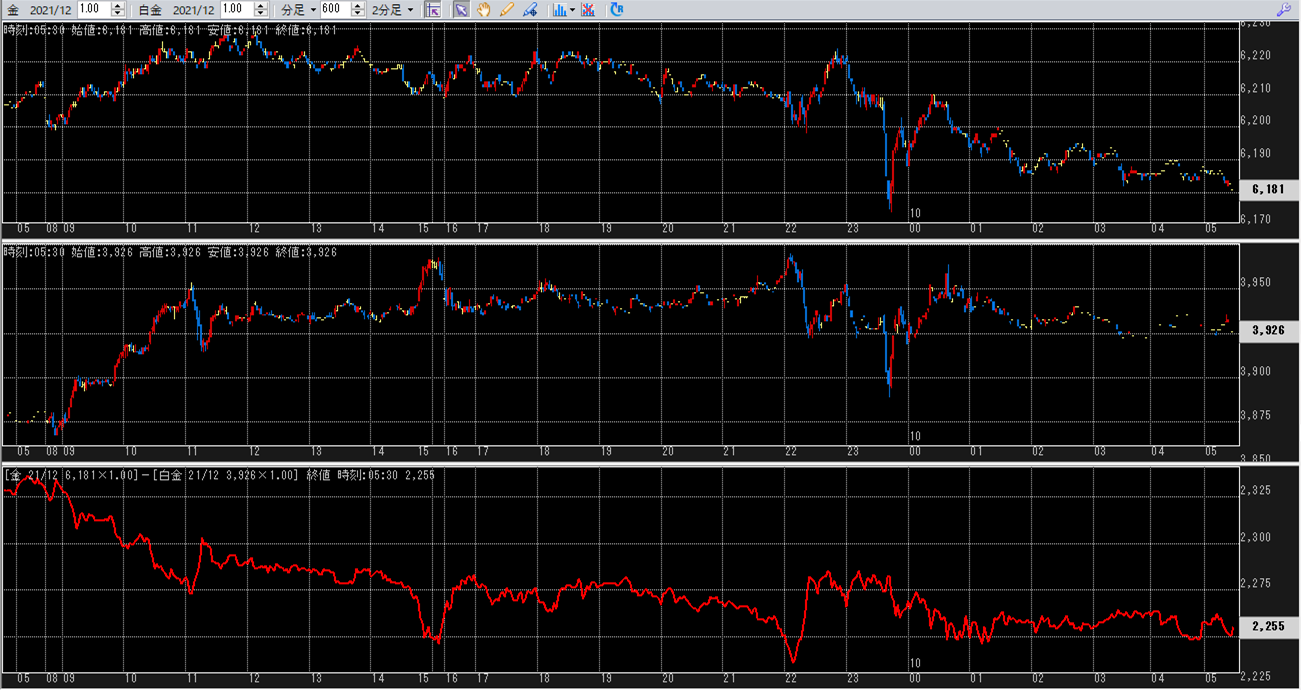Viewport: 1301px width, 690px height.
Task: Decrease the 白金 multiplier with down arrow
Action: coord(260,14)
